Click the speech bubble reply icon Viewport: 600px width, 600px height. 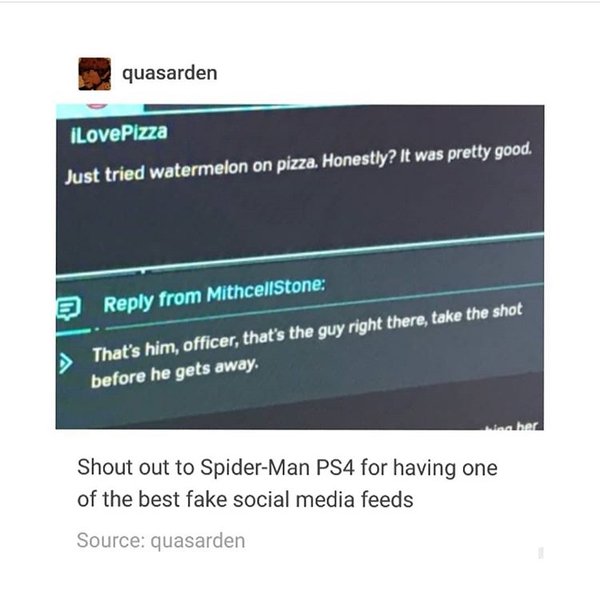(68, 307)
